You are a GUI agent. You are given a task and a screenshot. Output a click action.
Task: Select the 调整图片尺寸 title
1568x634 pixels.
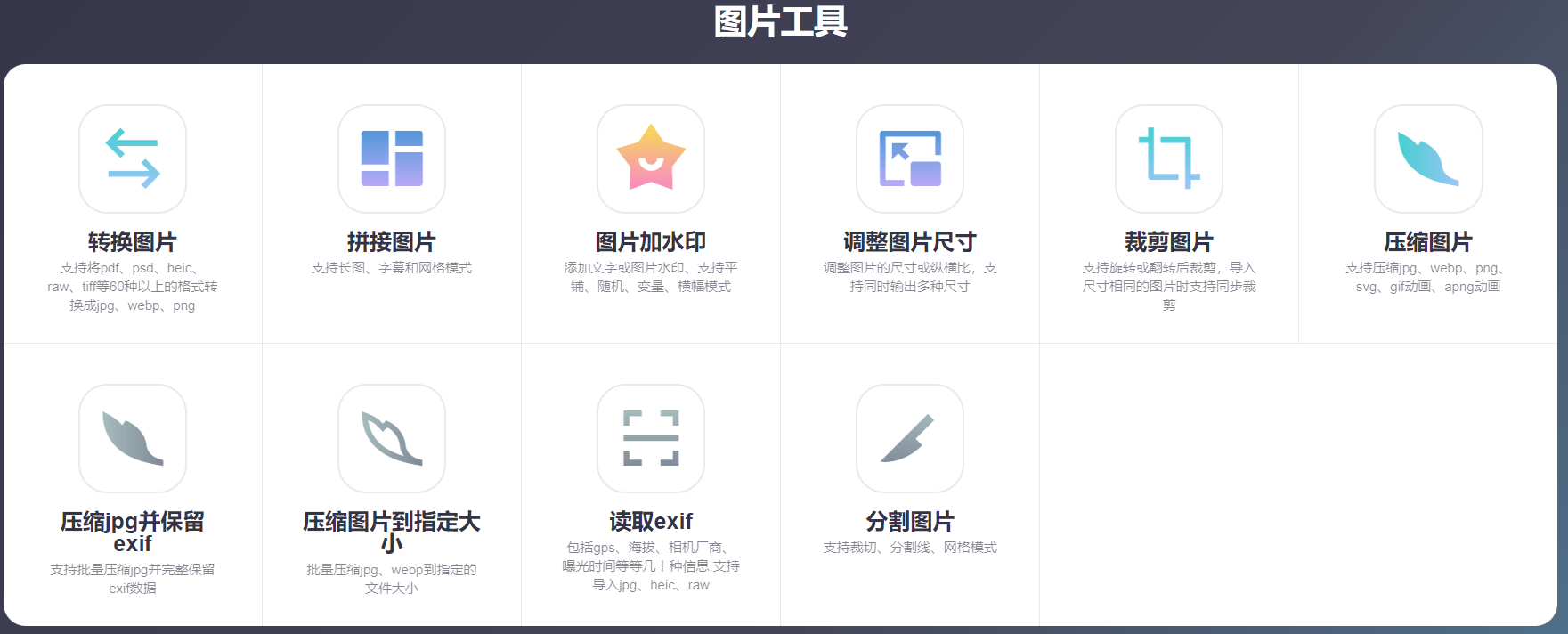pyautogui.click(x=910, y=241)
